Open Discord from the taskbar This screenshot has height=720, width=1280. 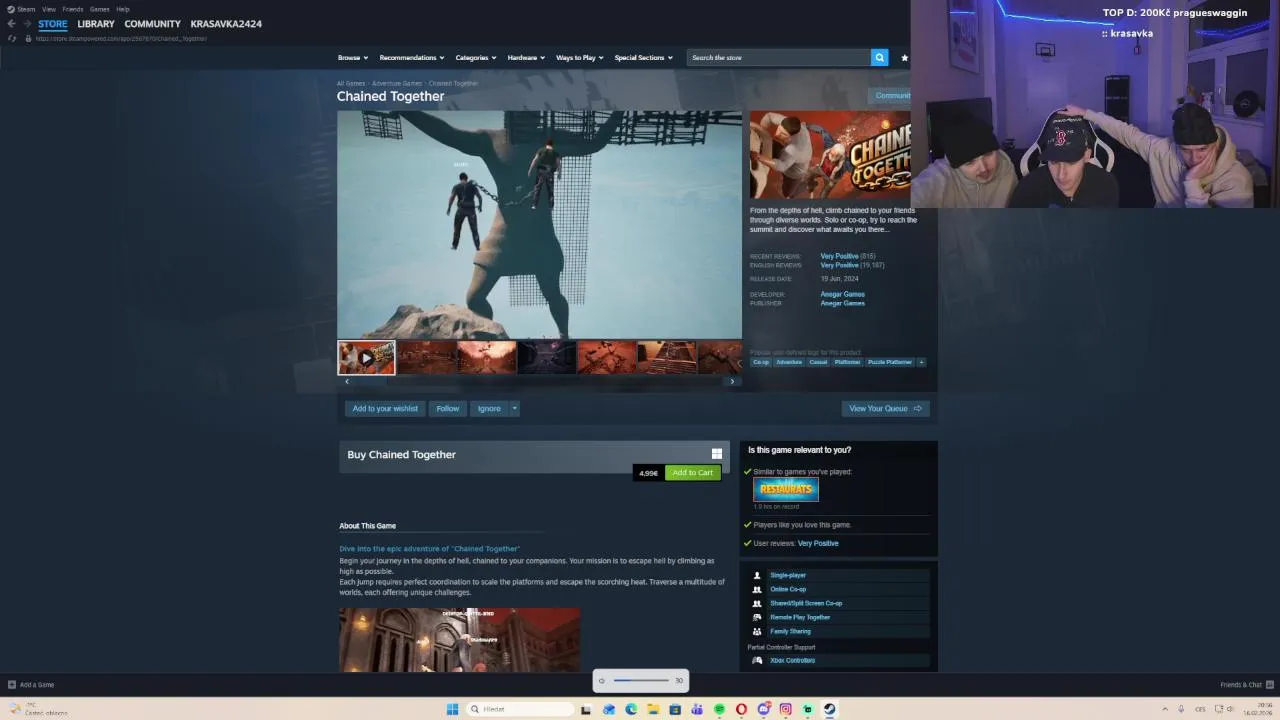click(763, 709)
